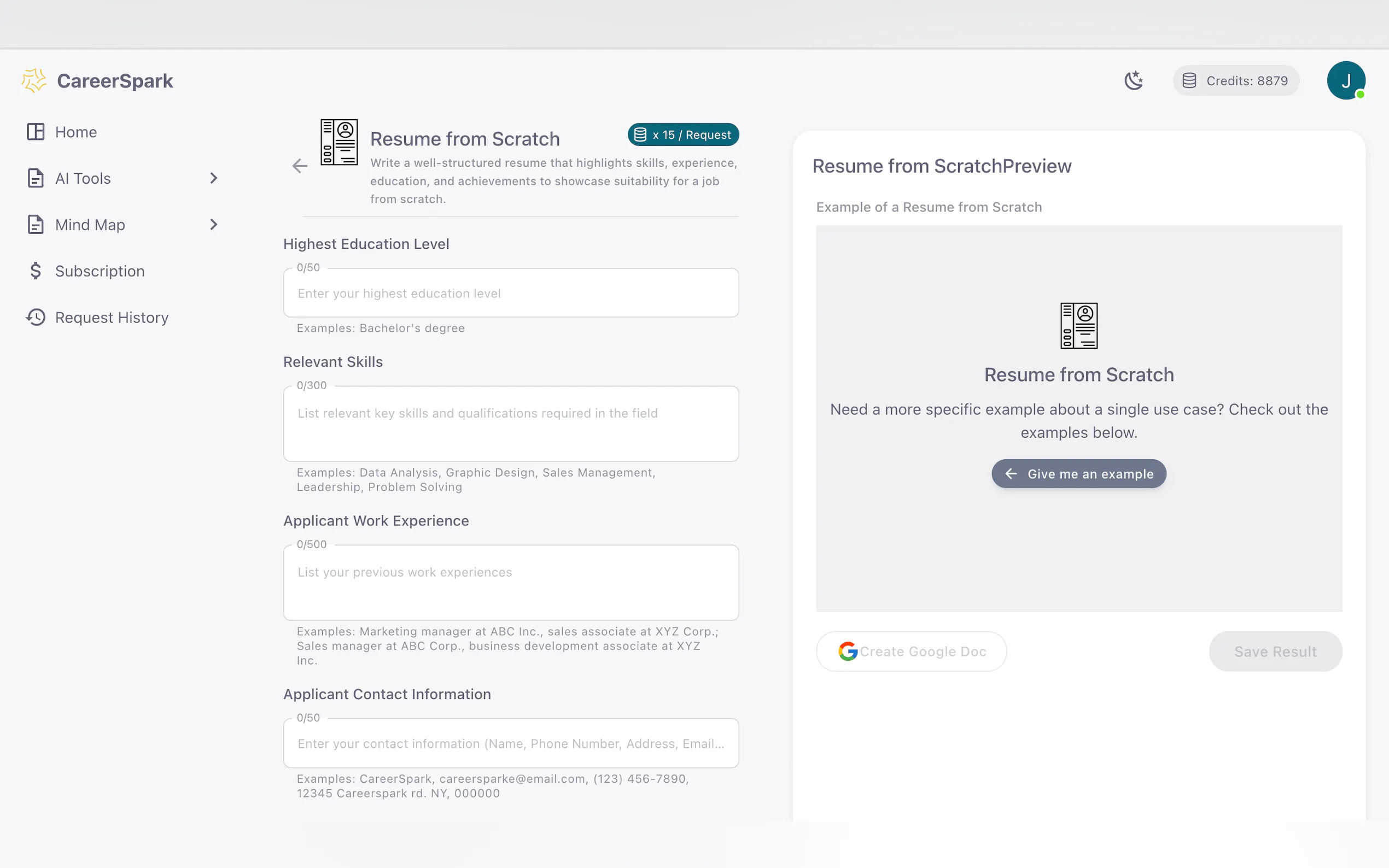Click the Save Result button
The width and height of the screenshot is (1389, 868).
point(1275,652)
